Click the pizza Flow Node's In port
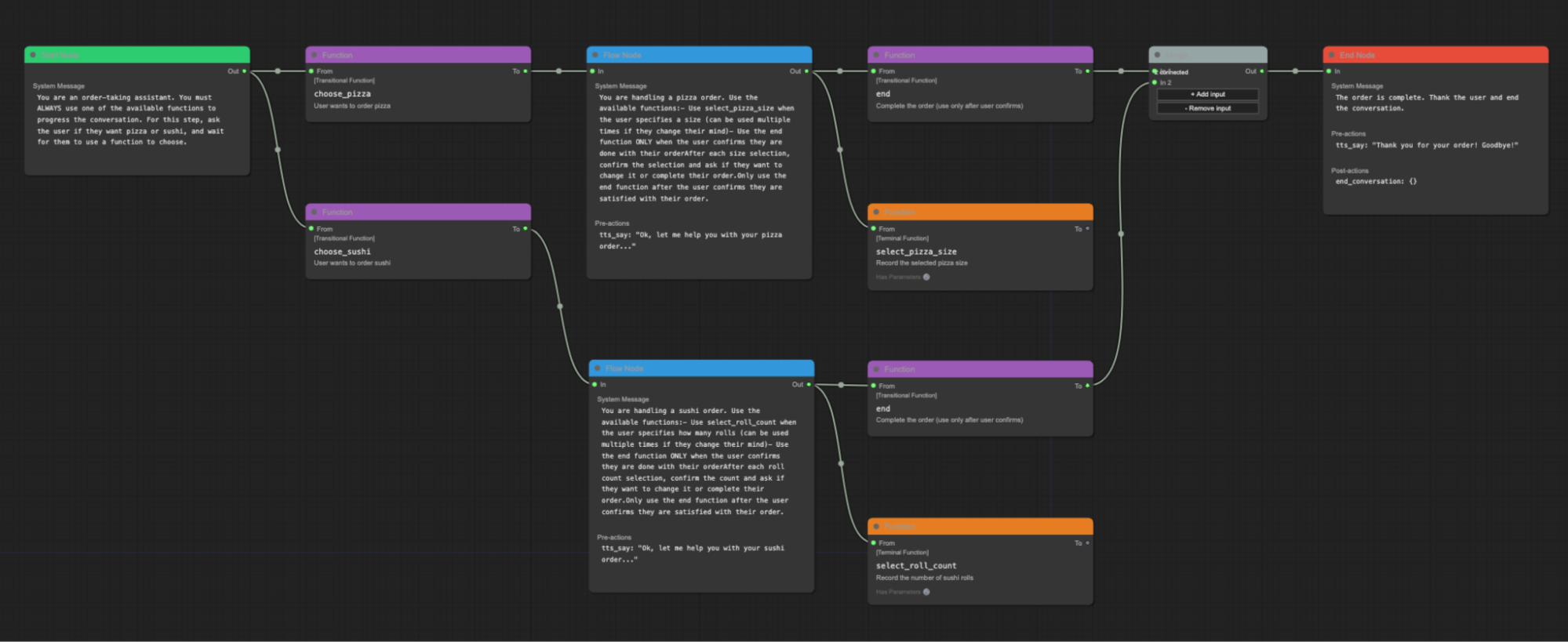 click(x=592, y=71)
